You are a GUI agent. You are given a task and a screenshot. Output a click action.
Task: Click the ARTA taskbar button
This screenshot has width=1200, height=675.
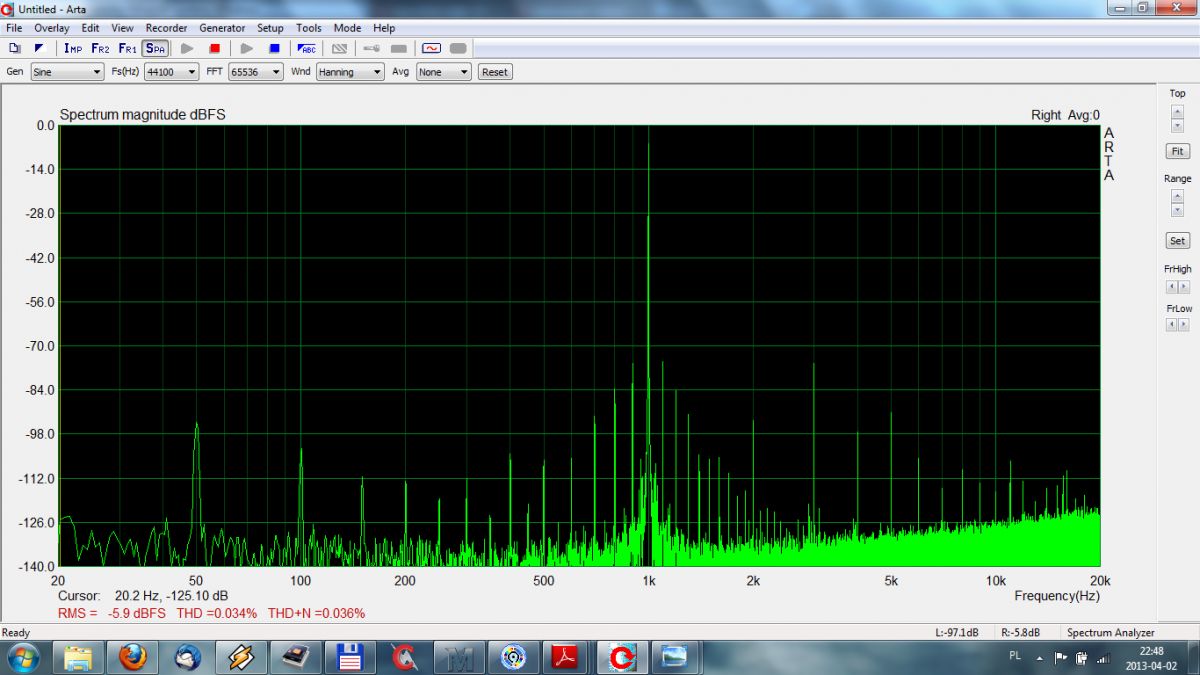click(x=621, y=658)
